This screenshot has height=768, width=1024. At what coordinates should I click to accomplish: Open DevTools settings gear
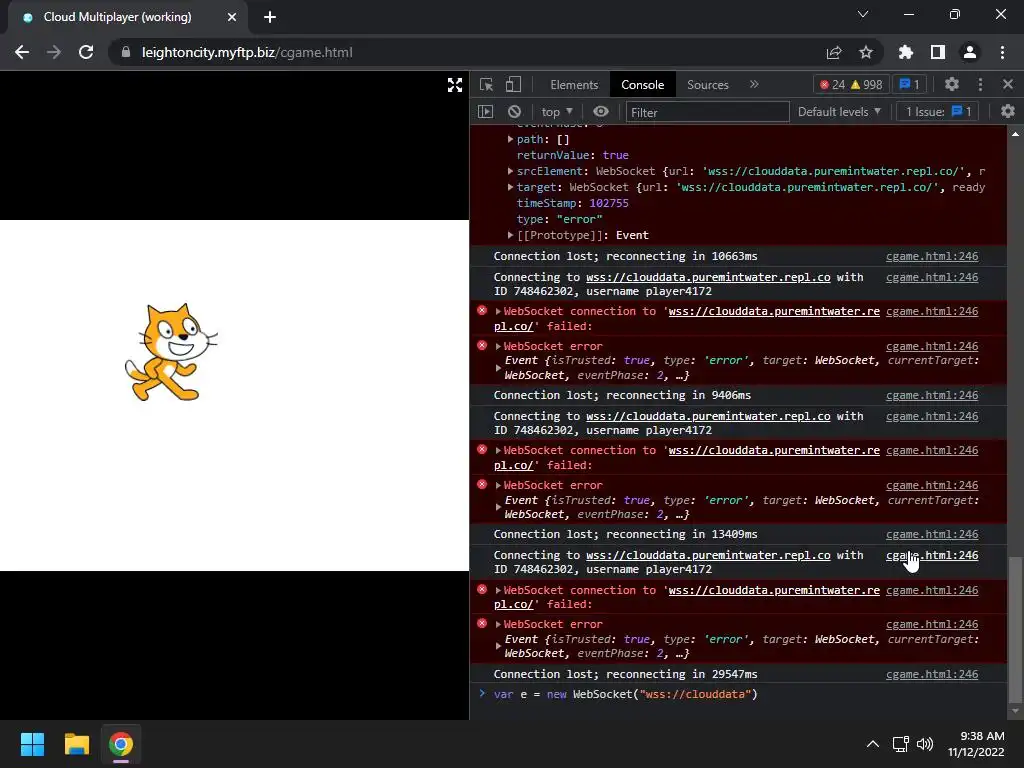pos(952,84)
